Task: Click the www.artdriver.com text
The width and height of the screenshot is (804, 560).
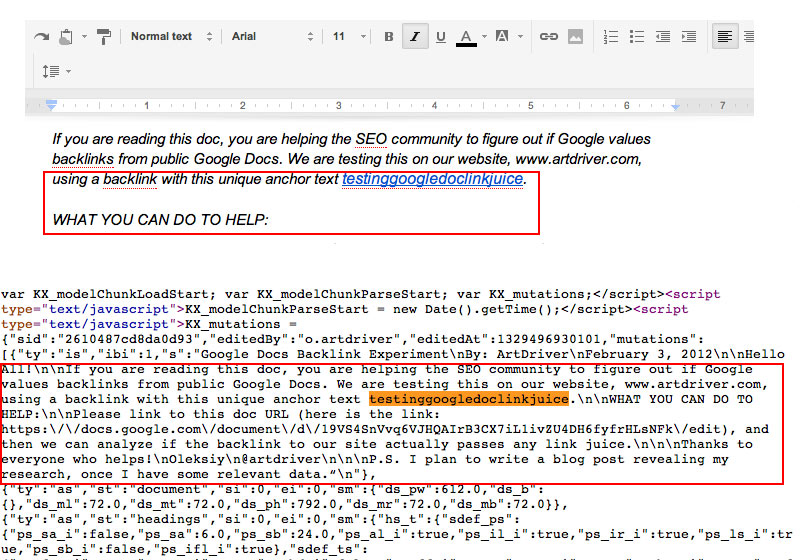Action: [577, 159]
